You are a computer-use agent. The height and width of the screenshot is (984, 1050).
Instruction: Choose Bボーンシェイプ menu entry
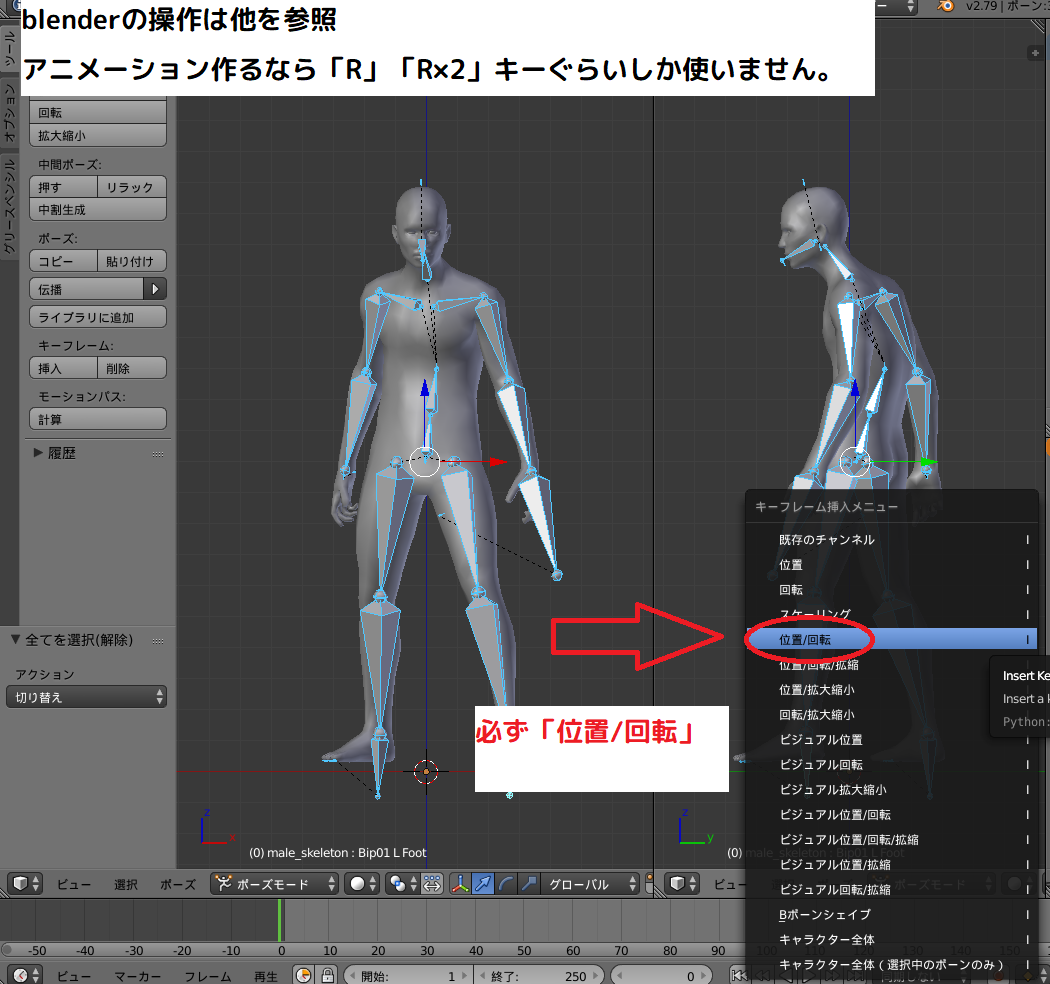(892, 914)
